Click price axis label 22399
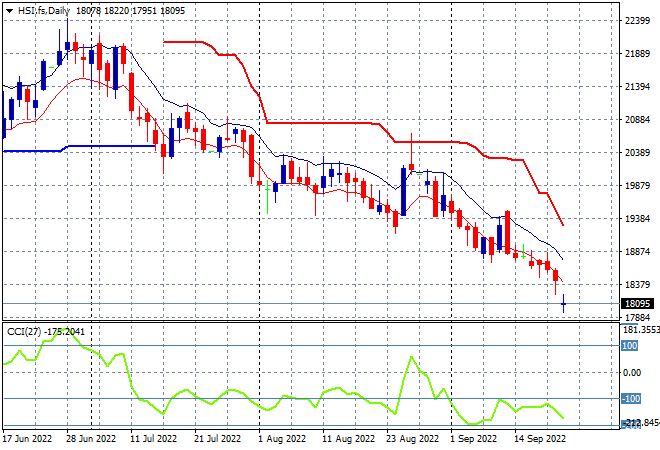This screenshot has height=450, width=660. [x=637, y=21]
